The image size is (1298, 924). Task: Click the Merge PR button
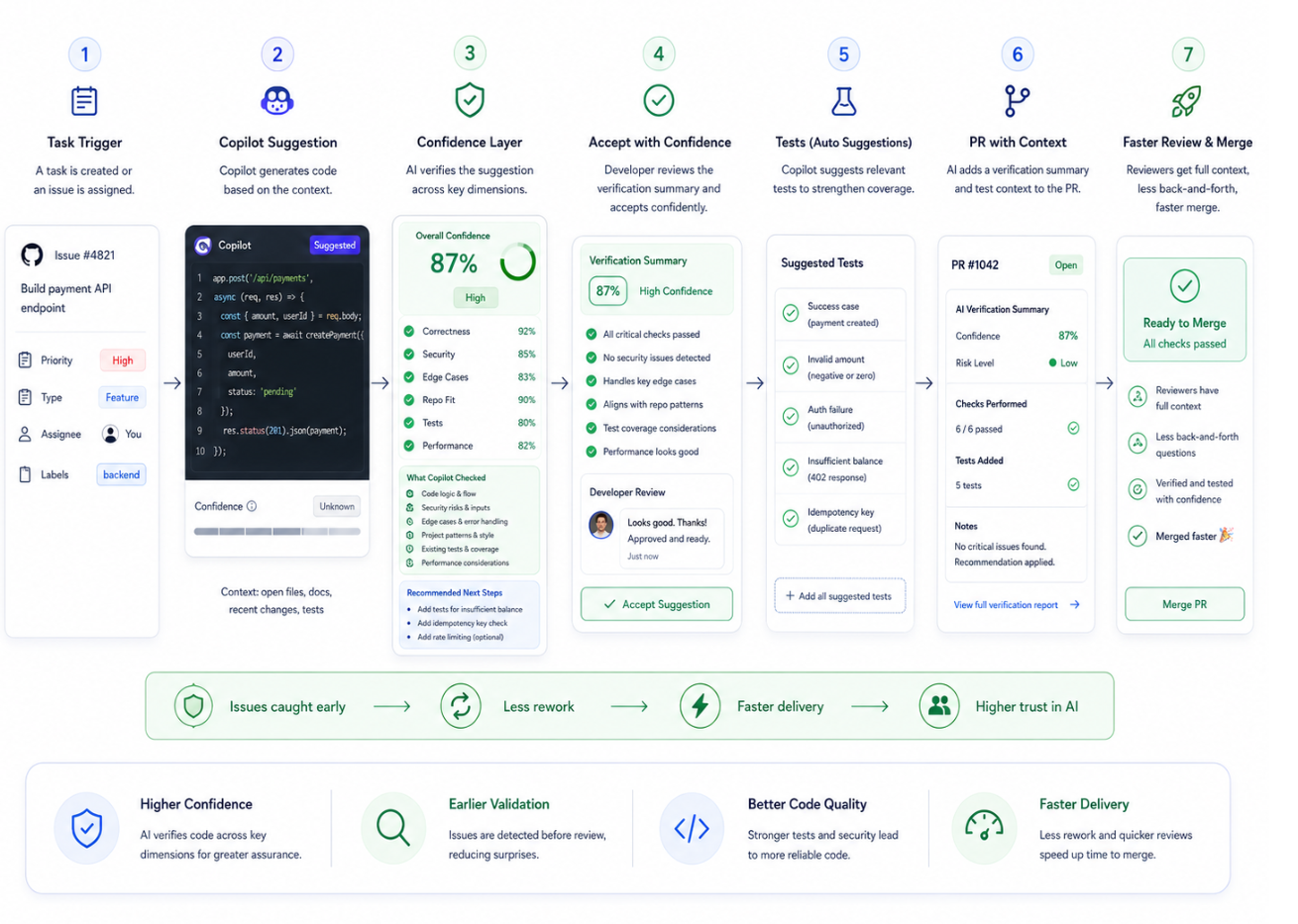click(1184, 604)
